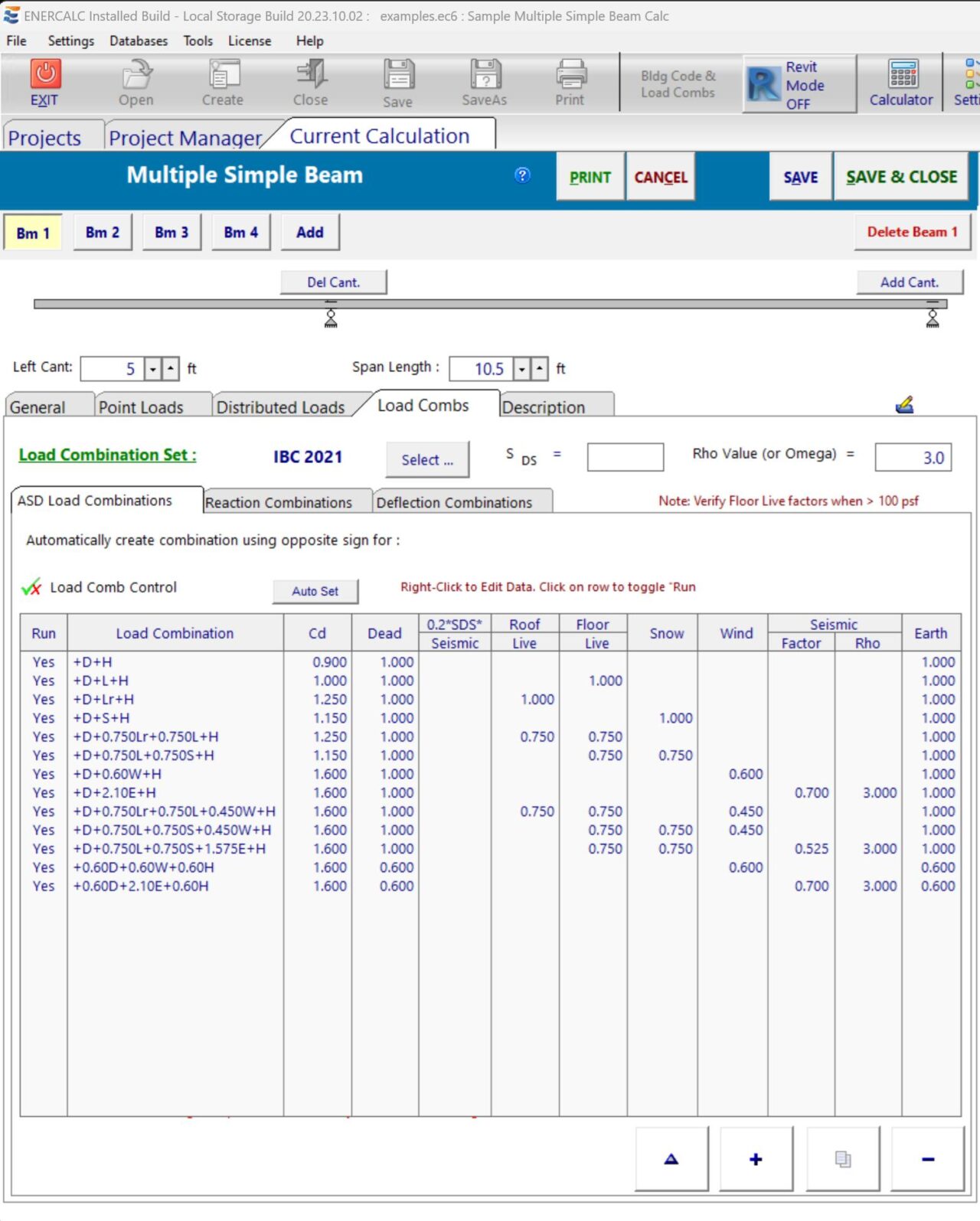Toggle Run for the +D+L+H row
The image size is (980, 1221).
[x=44, y=681]
